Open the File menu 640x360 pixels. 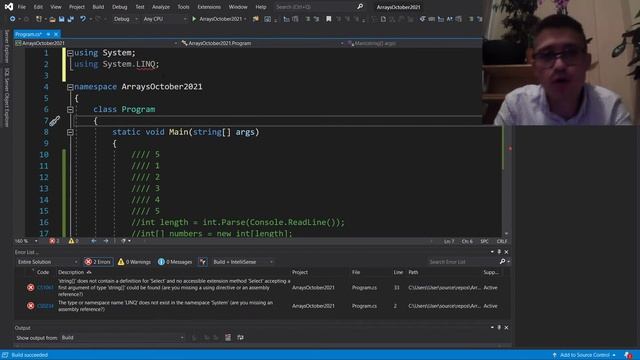point(22,7)
